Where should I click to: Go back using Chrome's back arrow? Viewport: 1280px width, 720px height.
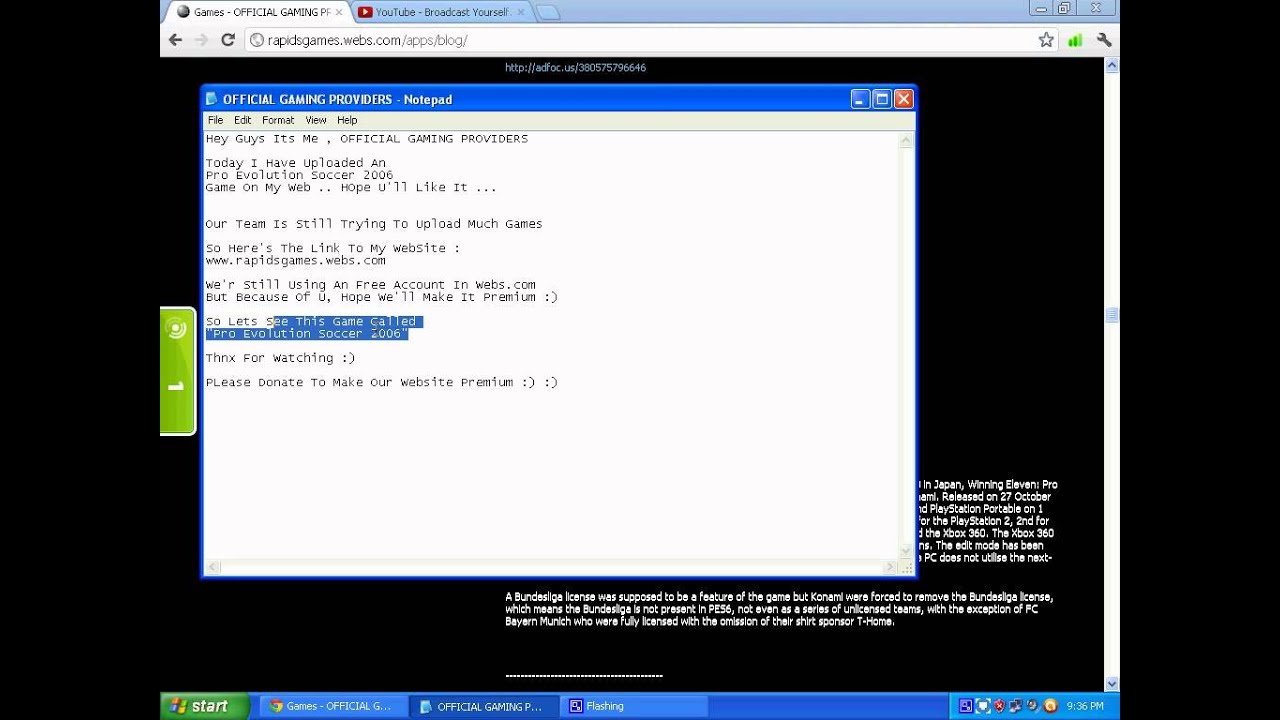coord(175,40)
